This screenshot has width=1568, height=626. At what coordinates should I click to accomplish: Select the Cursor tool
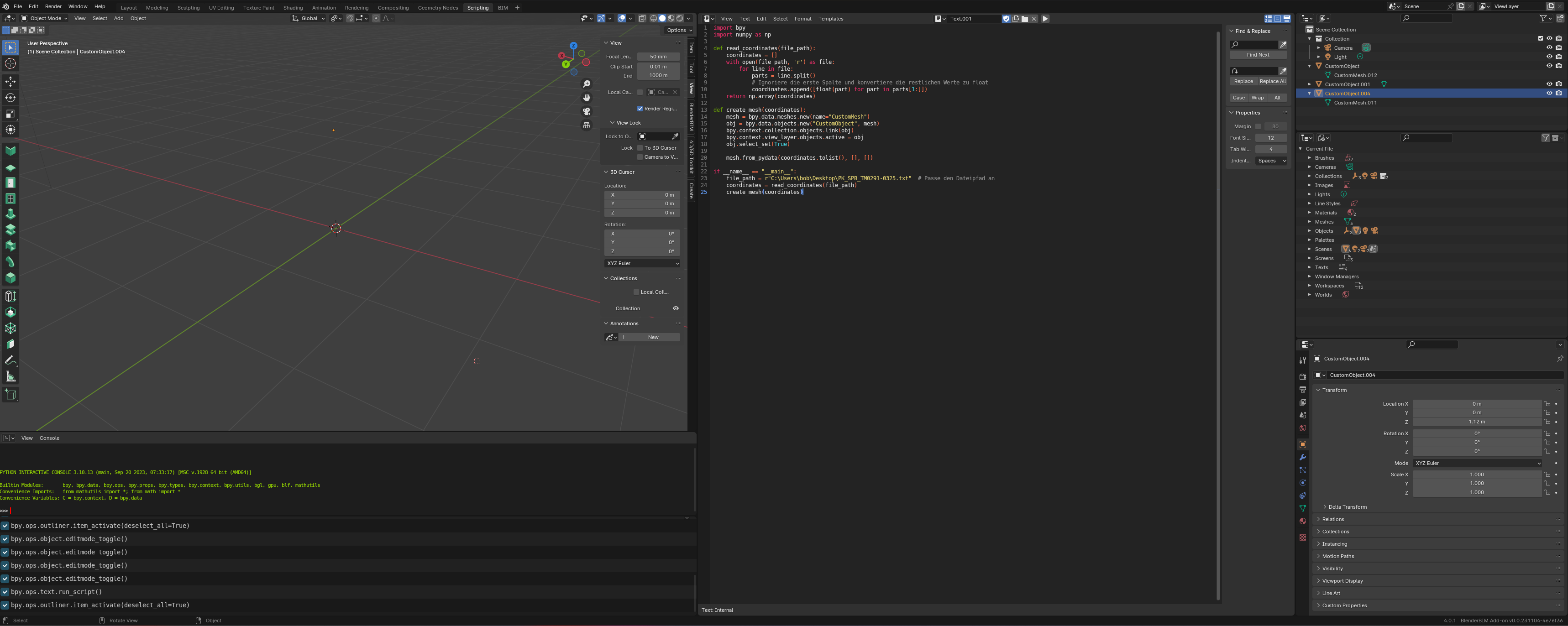(10, 63)
